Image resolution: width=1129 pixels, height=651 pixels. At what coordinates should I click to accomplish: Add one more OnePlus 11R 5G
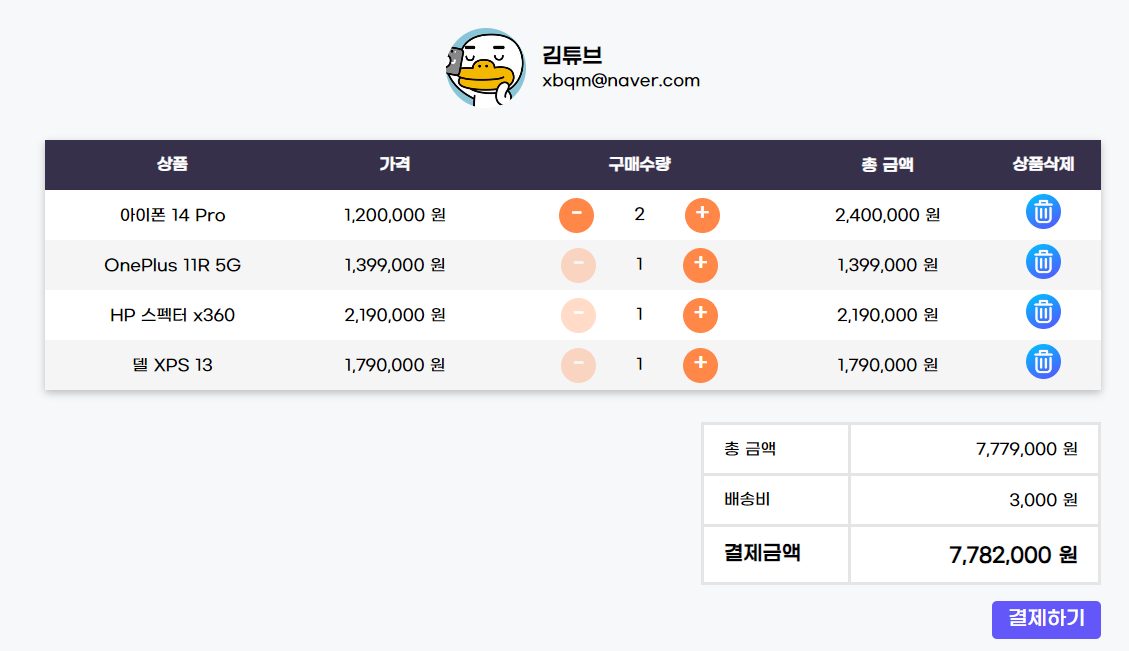pyautogui.click(x=700, y=265)
